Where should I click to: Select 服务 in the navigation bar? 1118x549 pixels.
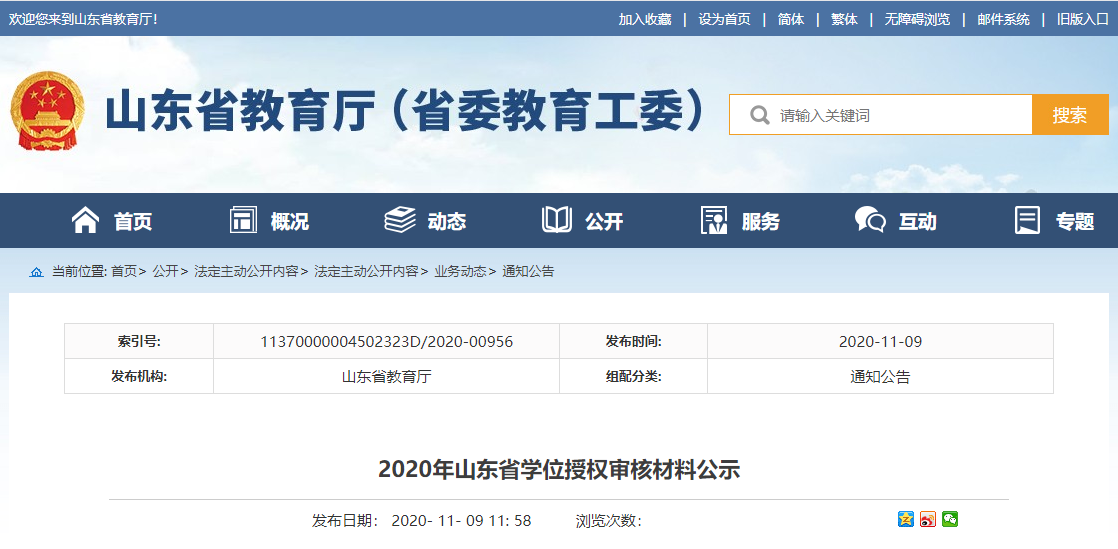(x=739, y=221)
